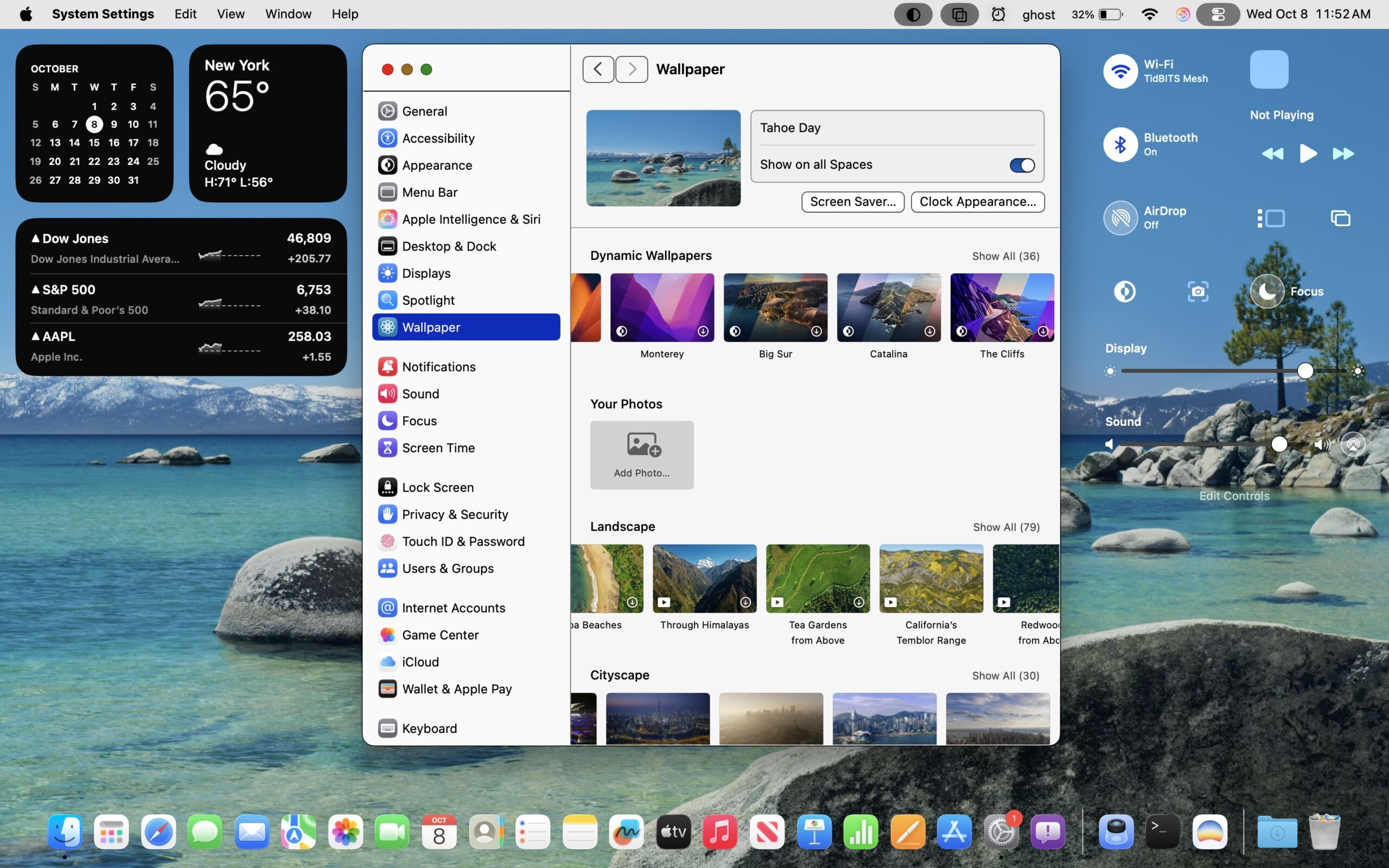The image size is (1389, 868).
Task: Expand Landscape wallpapers with Show All (79)
Action: [x=1005, y=527]
